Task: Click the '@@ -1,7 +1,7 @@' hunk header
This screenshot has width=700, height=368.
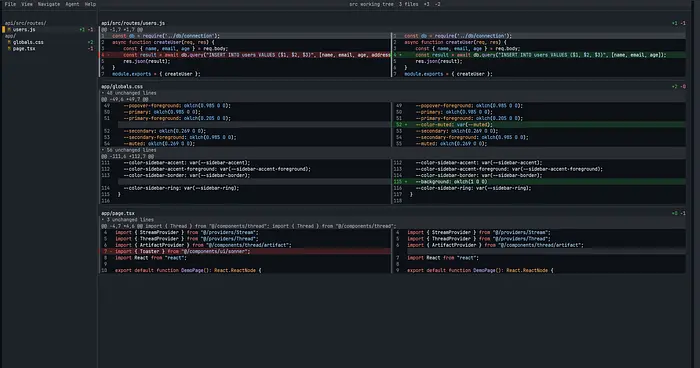Action: click(121, 29)
